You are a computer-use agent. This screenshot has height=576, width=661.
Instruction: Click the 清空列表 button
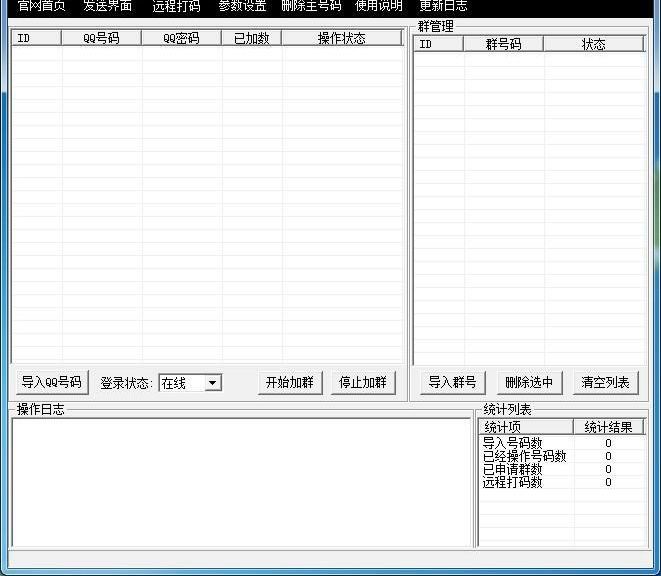(x=606, y=382)
